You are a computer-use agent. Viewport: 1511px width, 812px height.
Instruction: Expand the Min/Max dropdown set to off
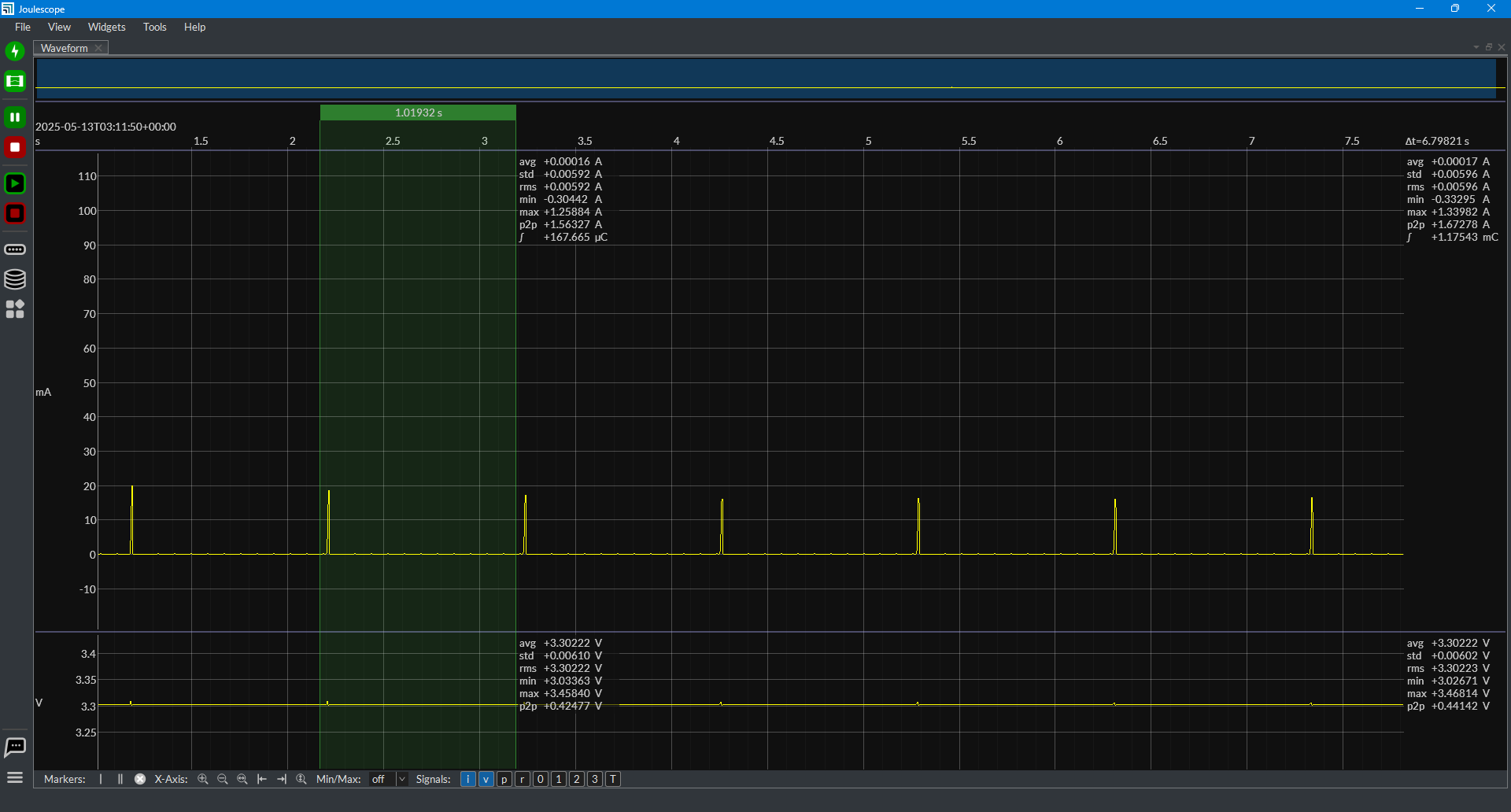[x=389, y=779]
